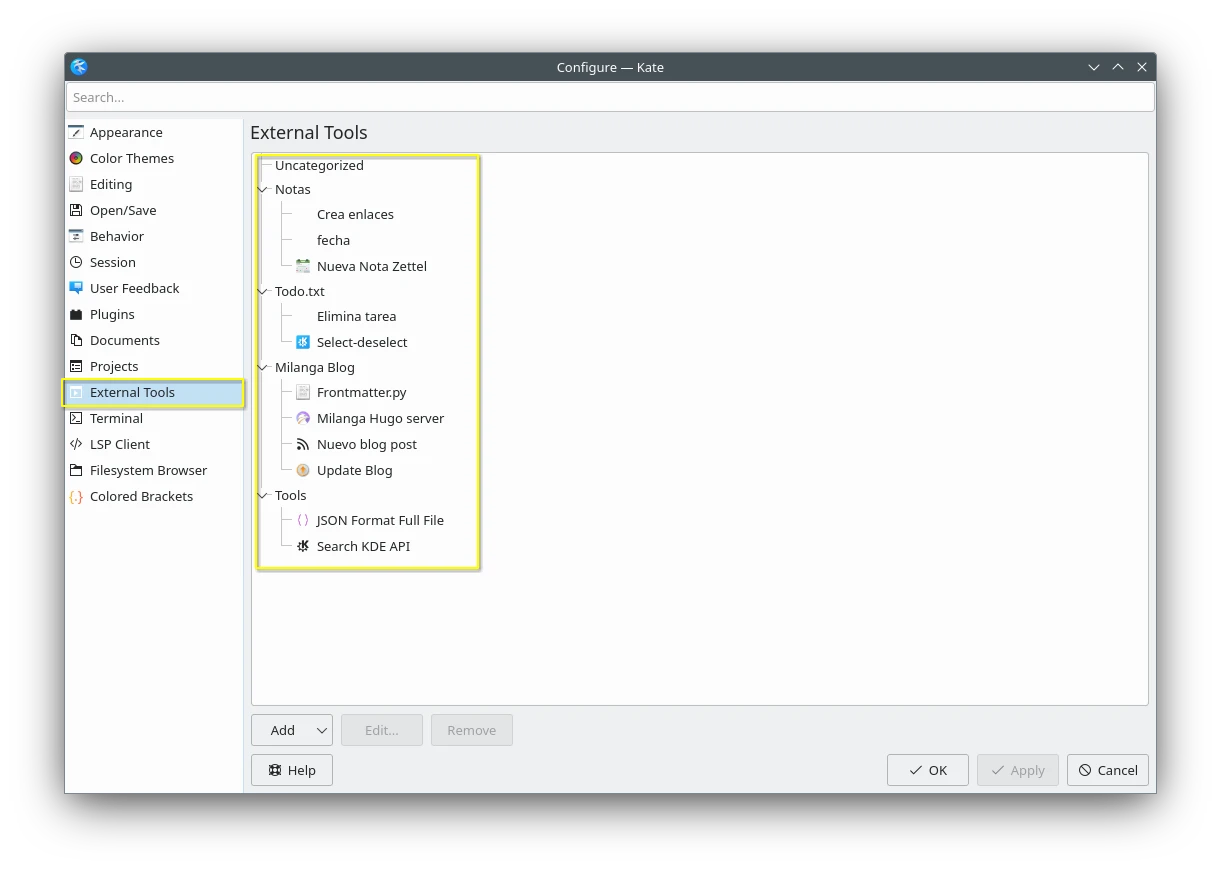Click the Search input field
The image size is (1221, 870).
pyautogui.click(x=610, y=97)
